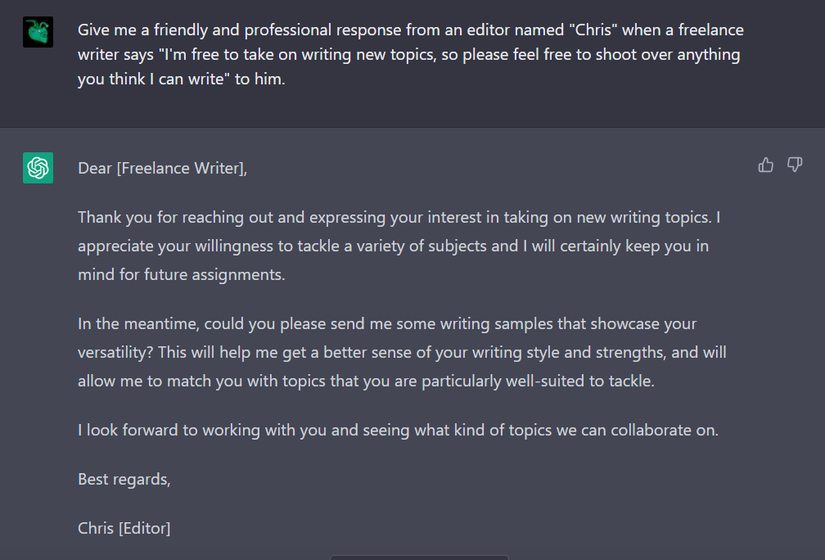825x560 pixels.
Task: Click the "Dear [Freelance Writer]," greeting line
Action: point(162,168)
